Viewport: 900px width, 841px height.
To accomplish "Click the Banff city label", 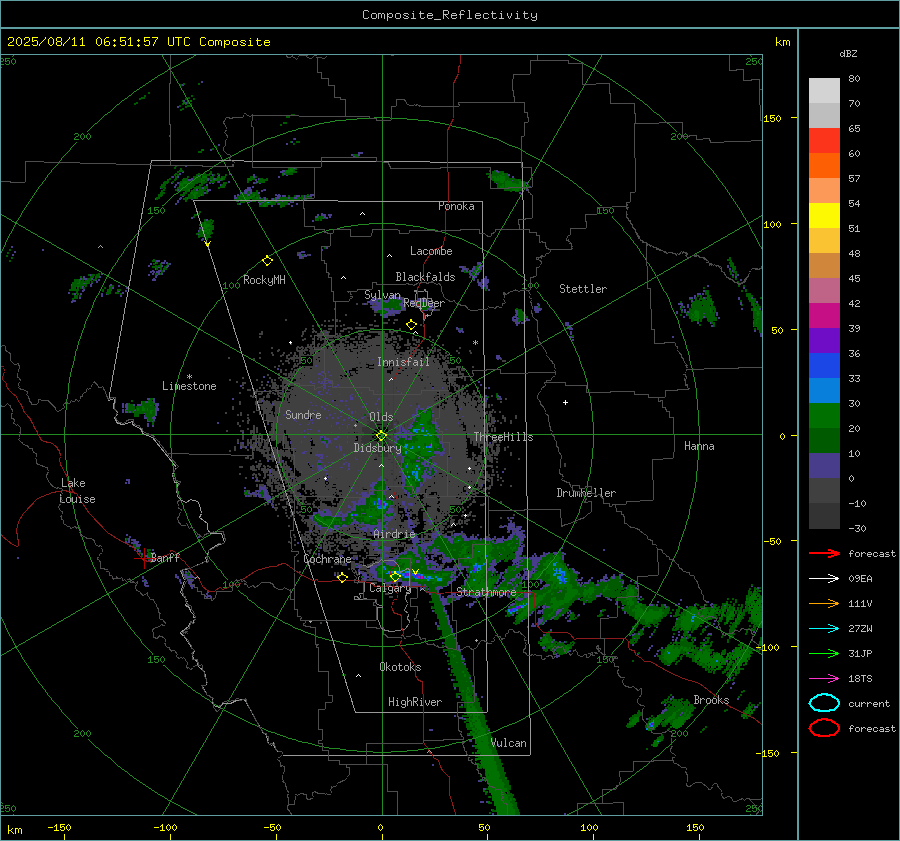I will coord(165,557).
